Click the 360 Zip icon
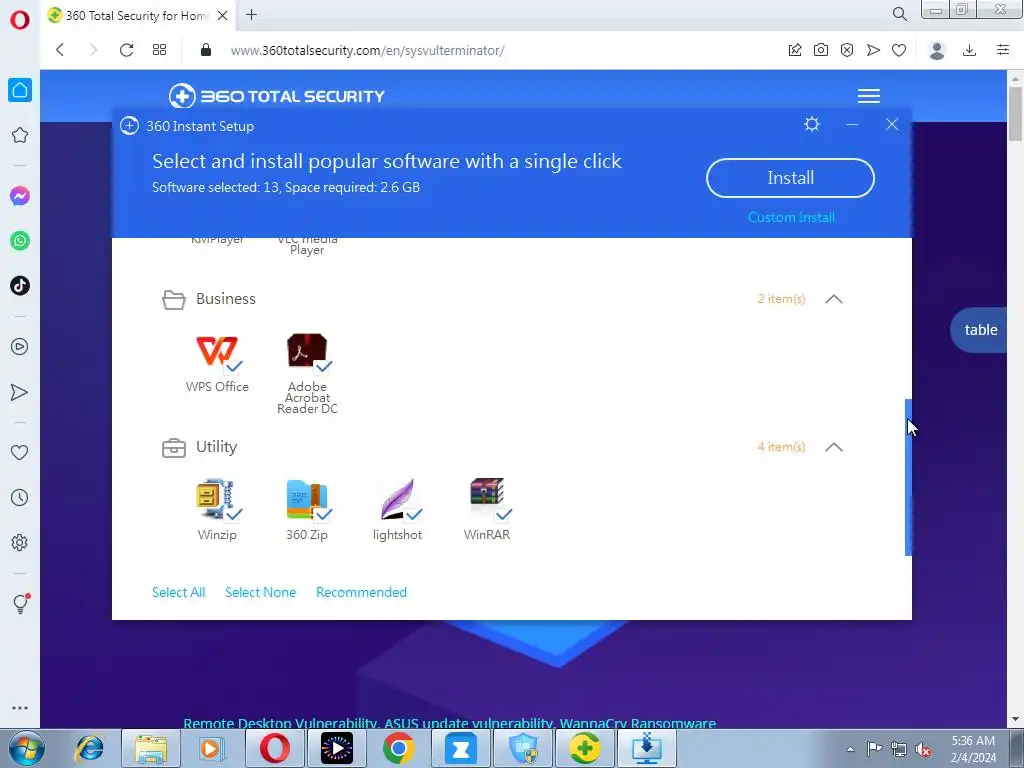The width and height of the screenshot is (1024, 768). coord(307,500)
